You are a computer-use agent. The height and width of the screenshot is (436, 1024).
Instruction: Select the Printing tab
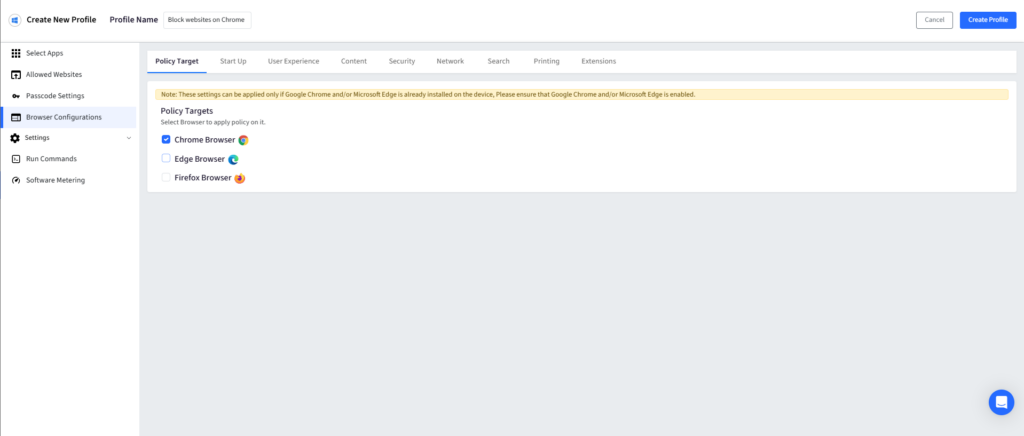547,61
